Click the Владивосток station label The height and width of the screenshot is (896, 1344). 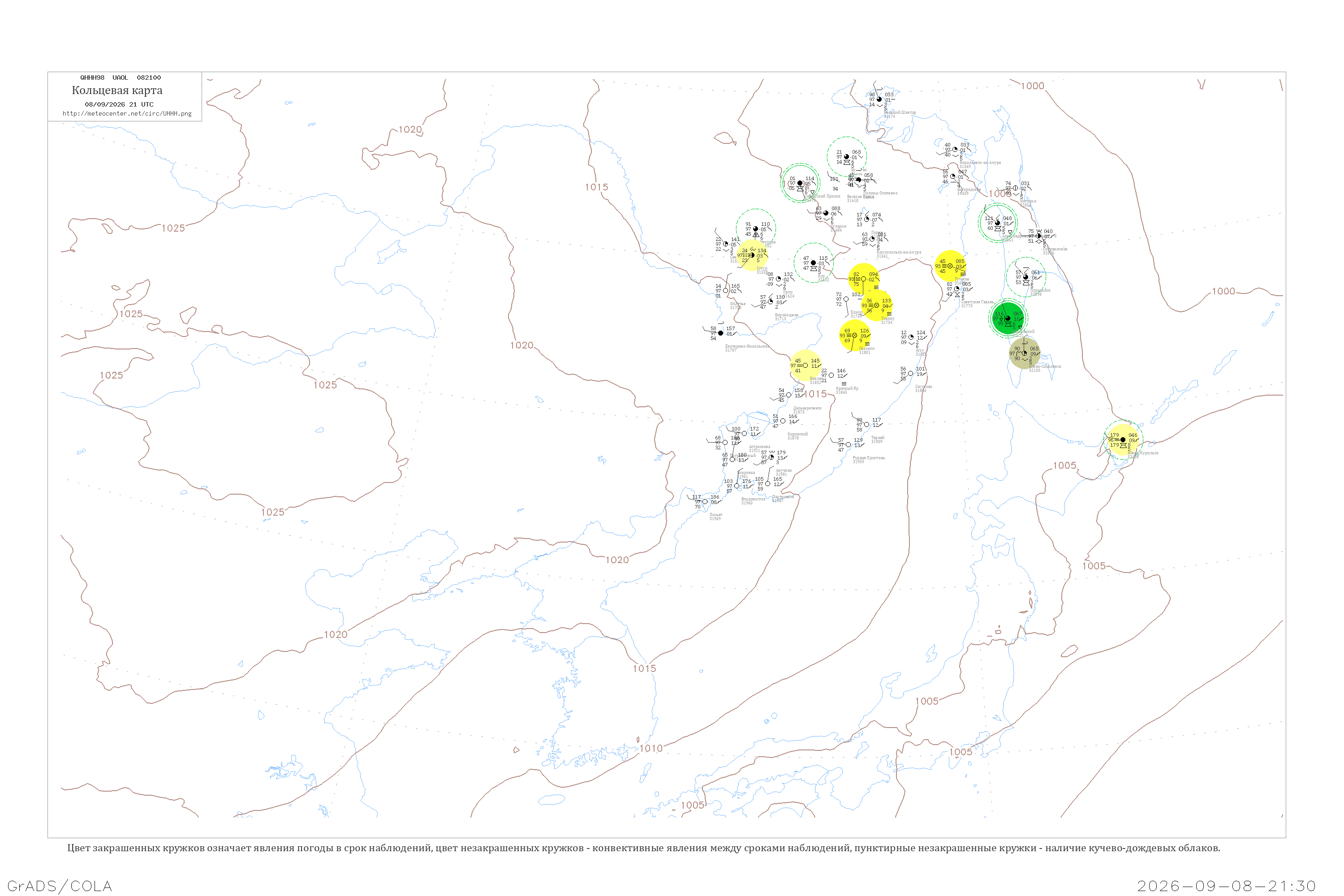(753, 499)
